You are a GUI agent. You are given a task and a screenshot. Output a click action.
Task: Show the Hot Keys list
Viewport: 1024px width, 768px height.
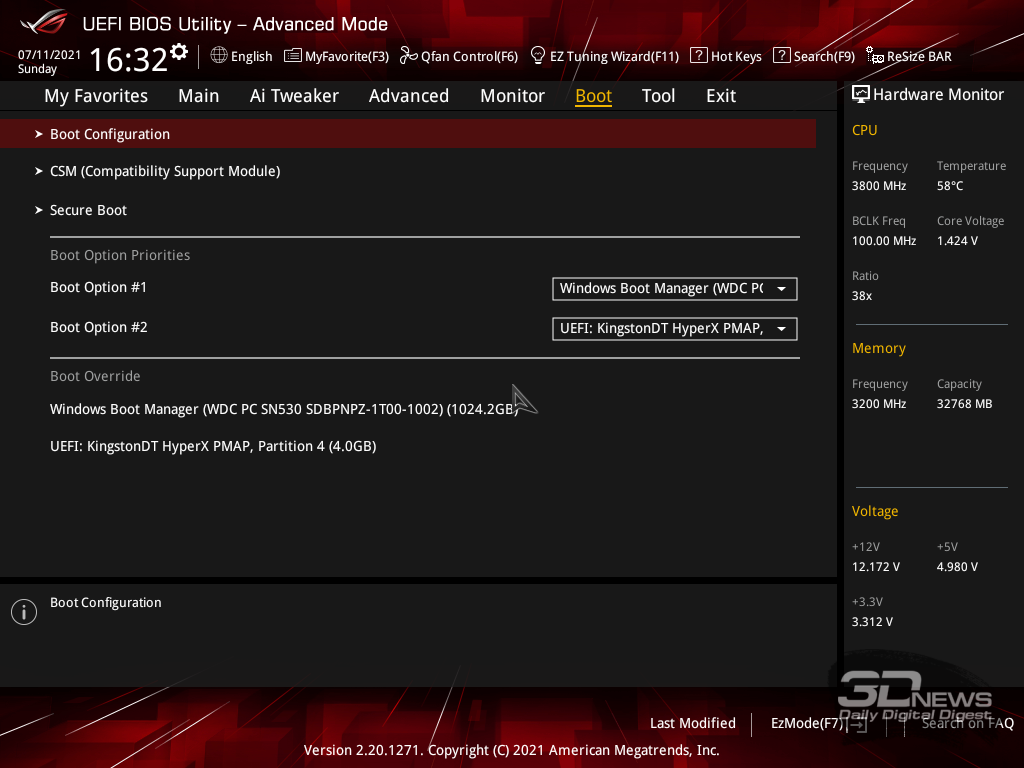pyautogui.click(x=736, y=56)
